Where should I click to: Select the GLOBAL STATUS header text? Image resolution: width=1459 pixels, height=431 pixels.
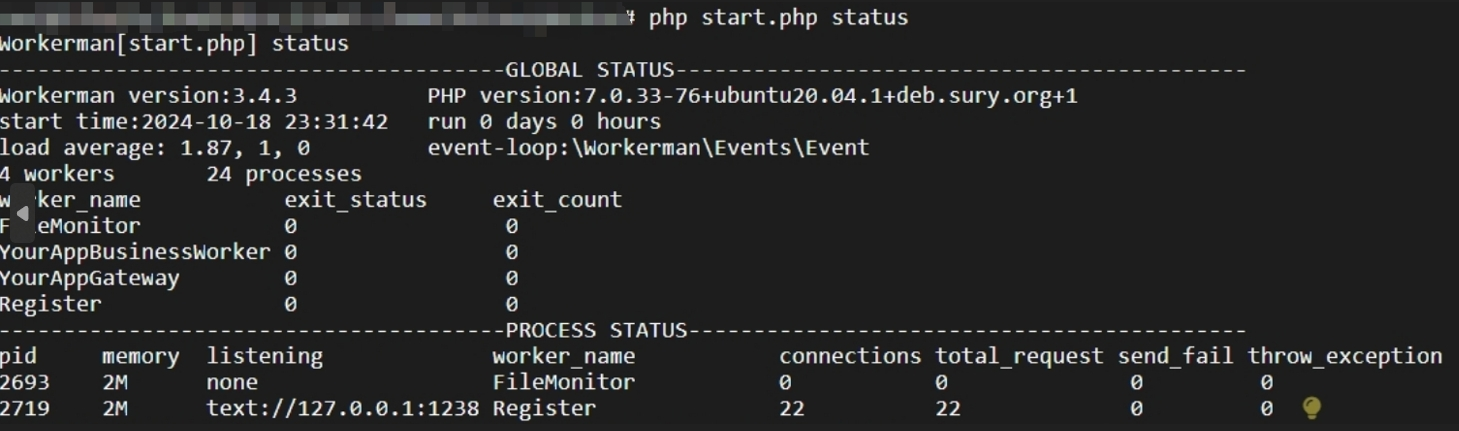pos(590,70)
